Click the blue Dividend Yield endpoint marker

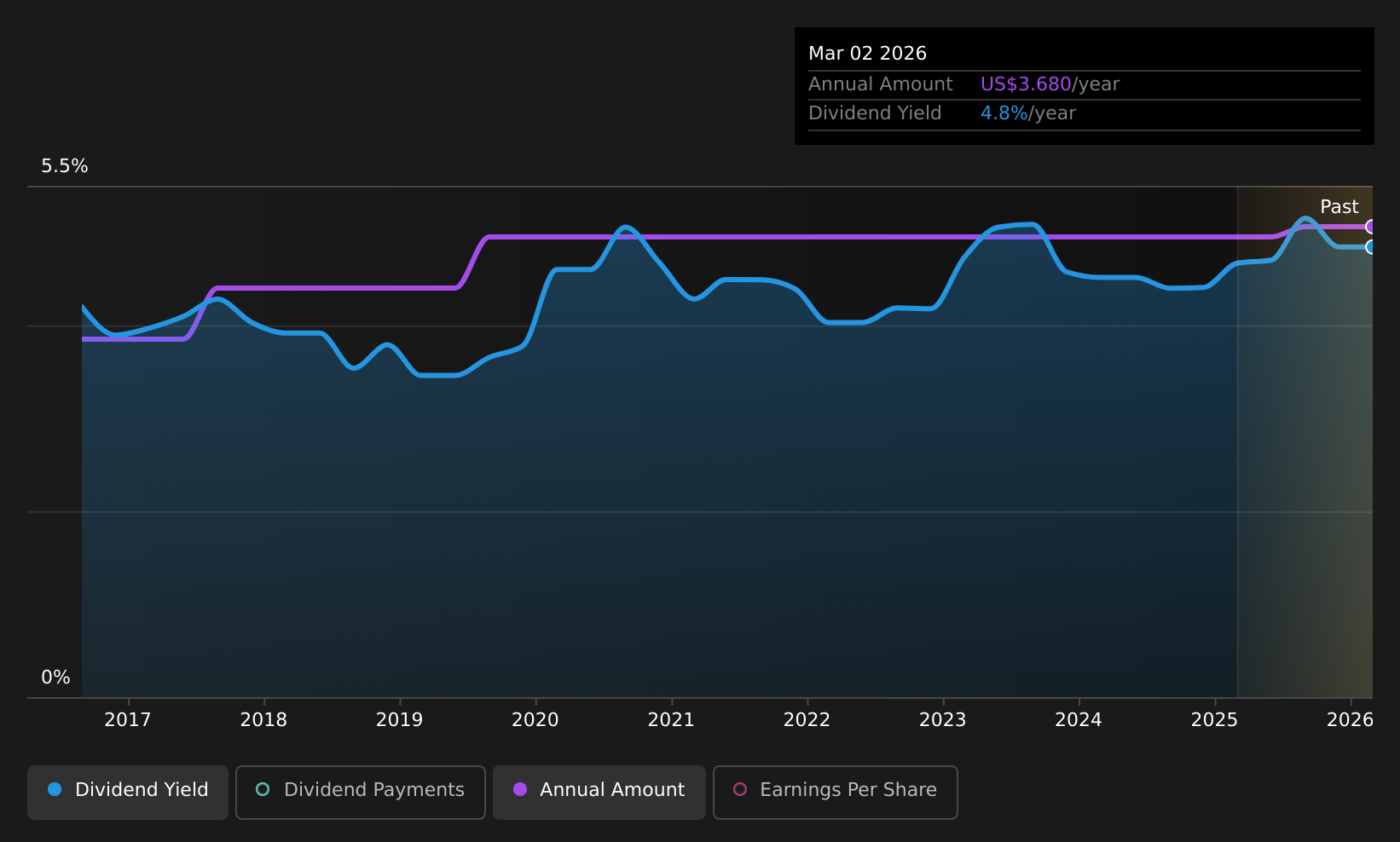pos(1371,247)
